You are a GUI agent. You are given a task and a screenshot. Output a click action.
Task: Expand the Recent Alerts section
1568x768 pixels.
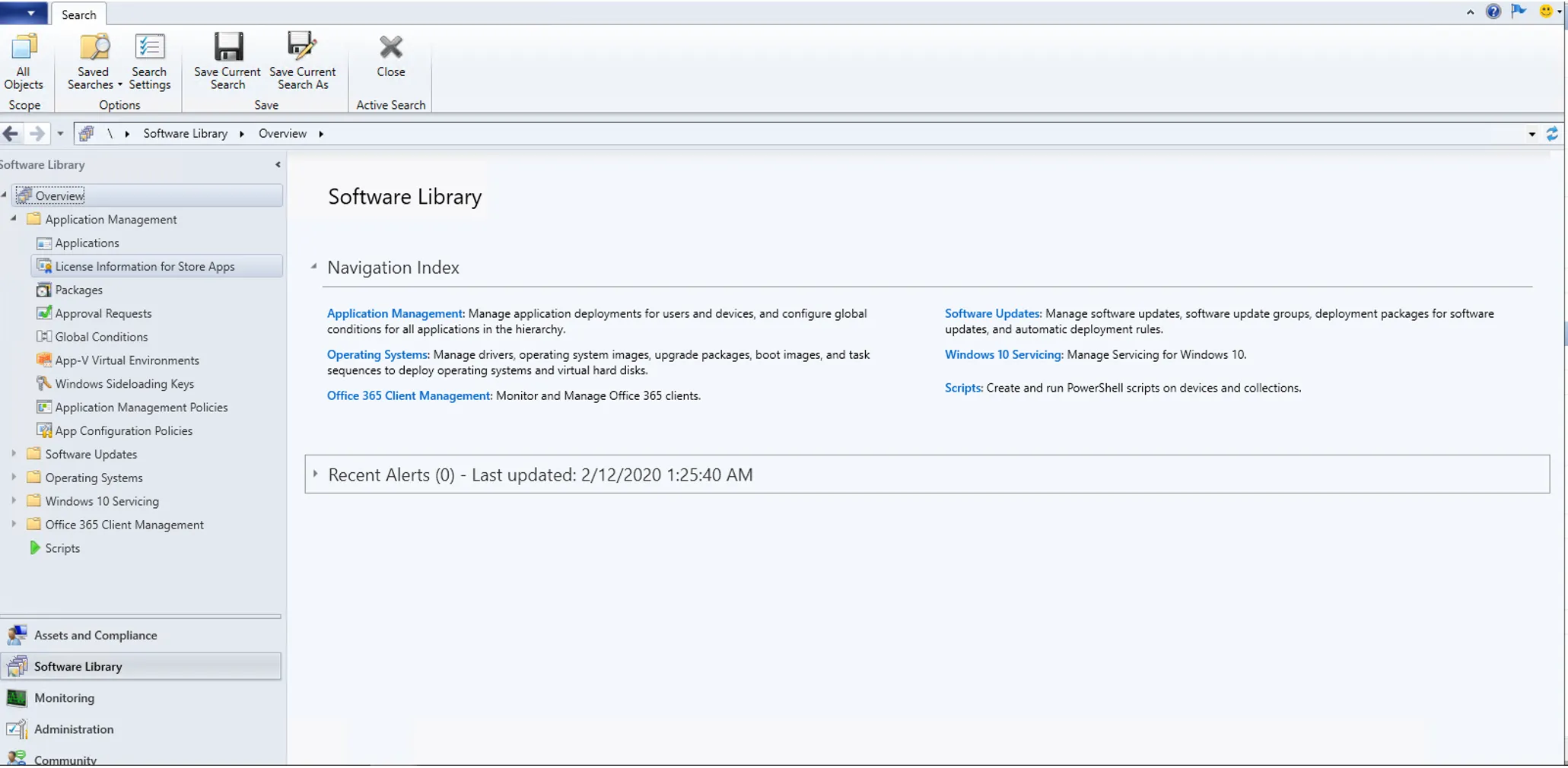pyautogui.click(x=315, y=474)
